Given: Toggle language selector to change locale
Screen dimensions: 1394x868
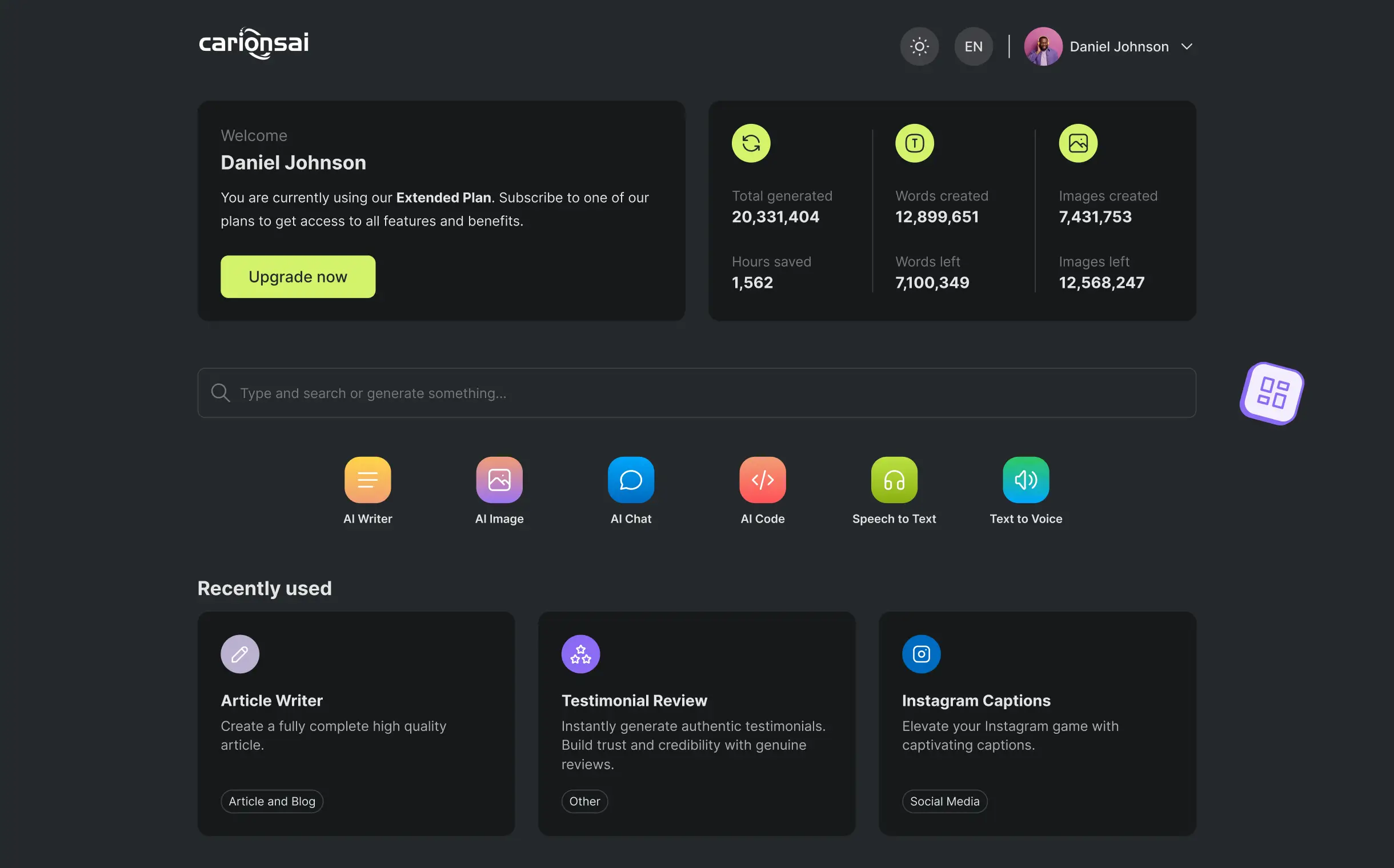Looking at the screenshot, I should tap(972, 46).
